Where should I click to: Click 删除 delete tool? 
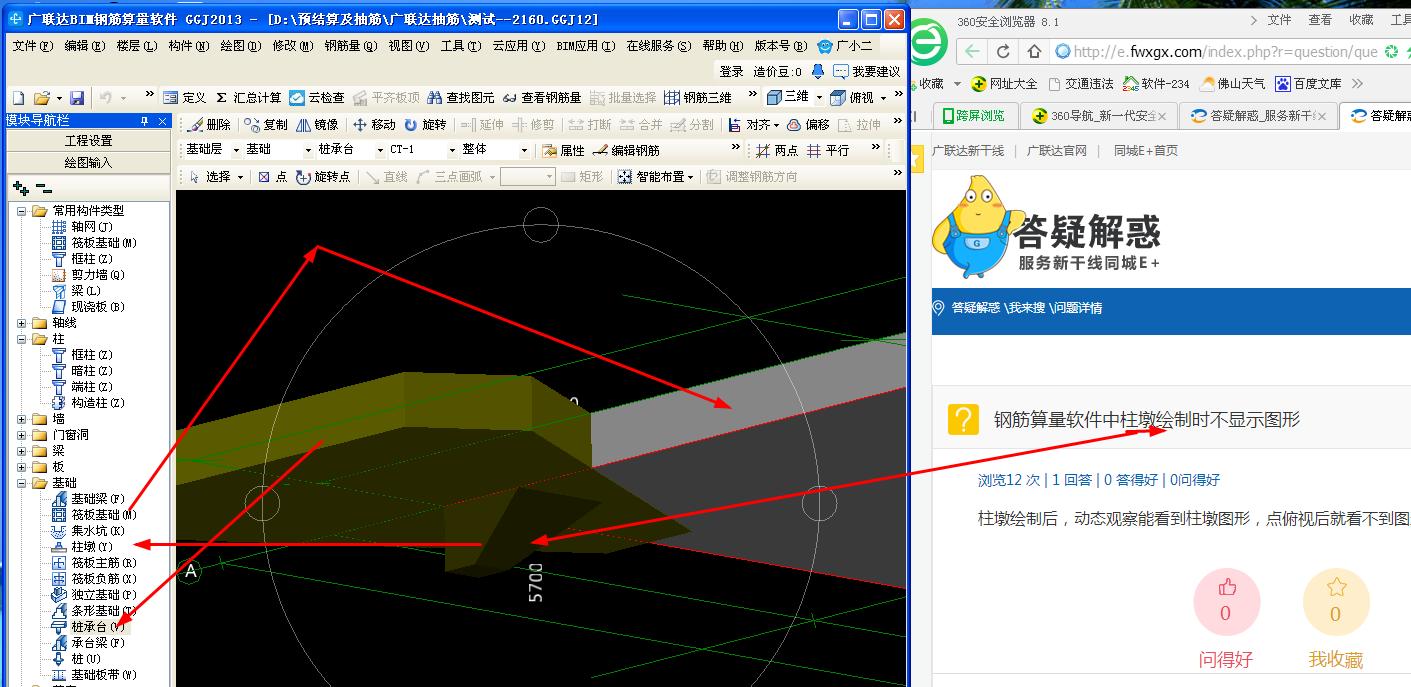pyautogui.click(x=209, y=125)
